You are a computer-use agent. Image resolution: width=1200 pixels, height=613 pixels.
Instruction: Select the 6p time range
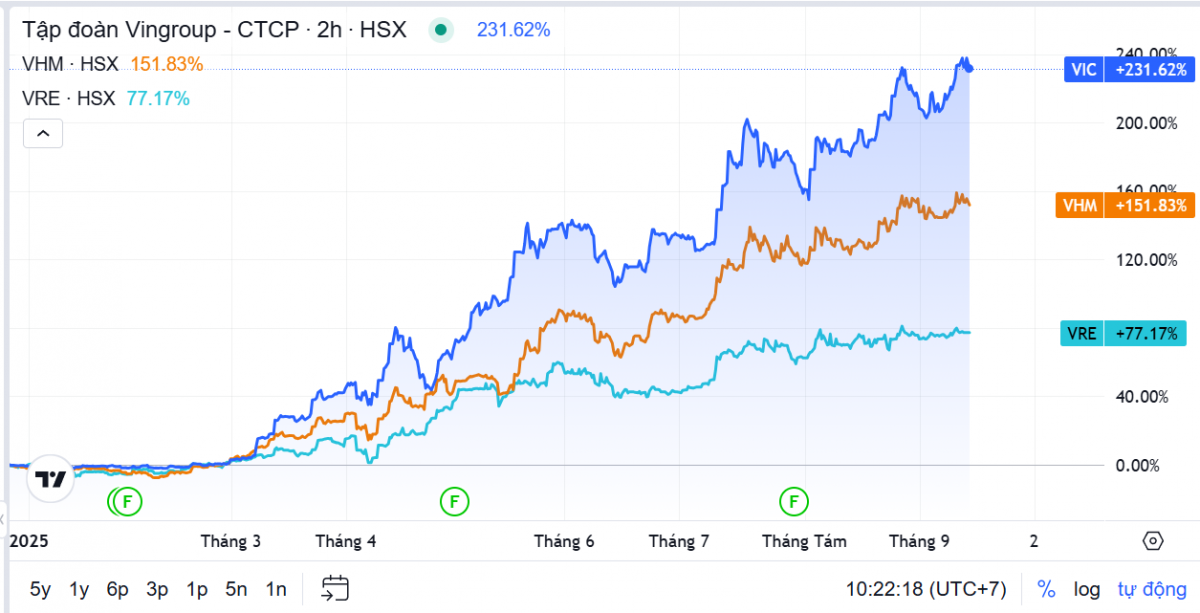pos(118,589)
